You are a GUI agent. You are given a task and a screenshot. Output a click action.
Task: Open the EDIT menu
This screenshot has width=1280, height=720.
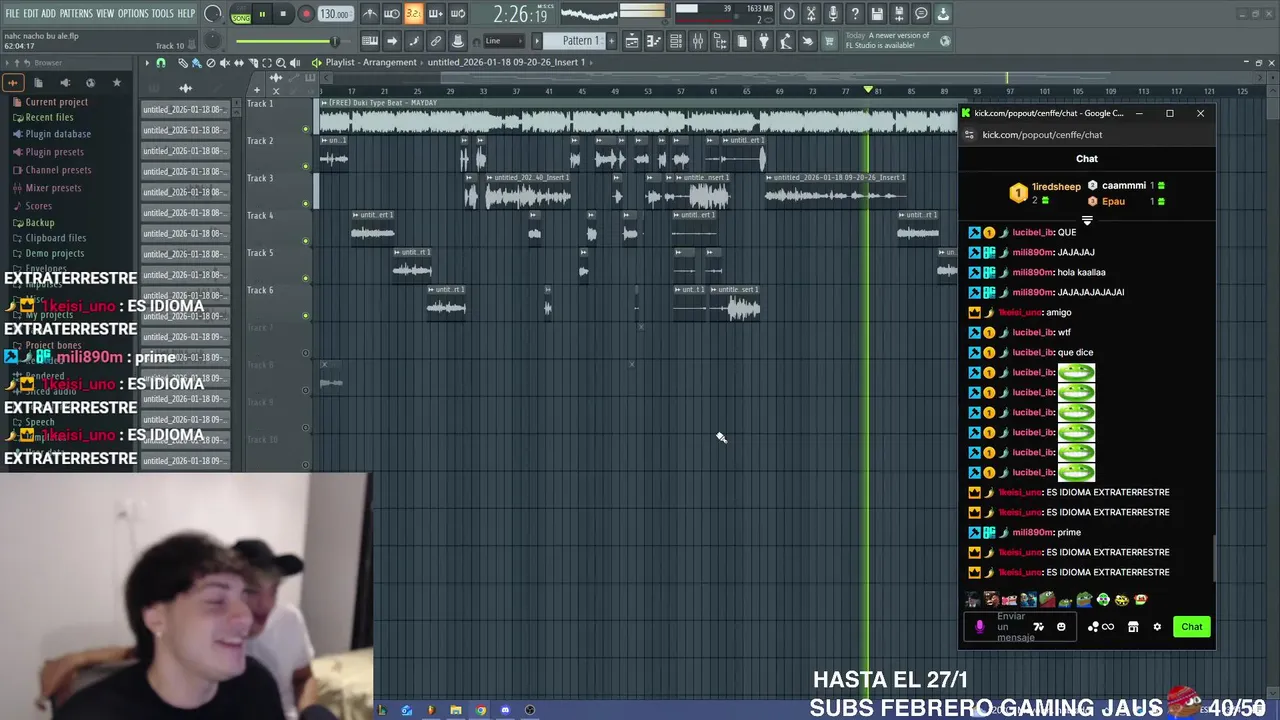pyautogui.click(x=31, y=14)
